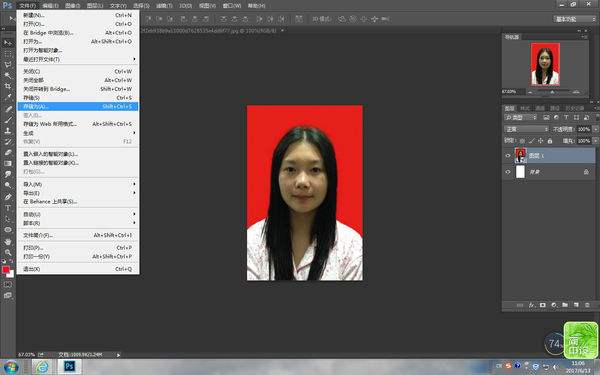
Task: Toggle lock all padlock icon
Action: (550, 141)
